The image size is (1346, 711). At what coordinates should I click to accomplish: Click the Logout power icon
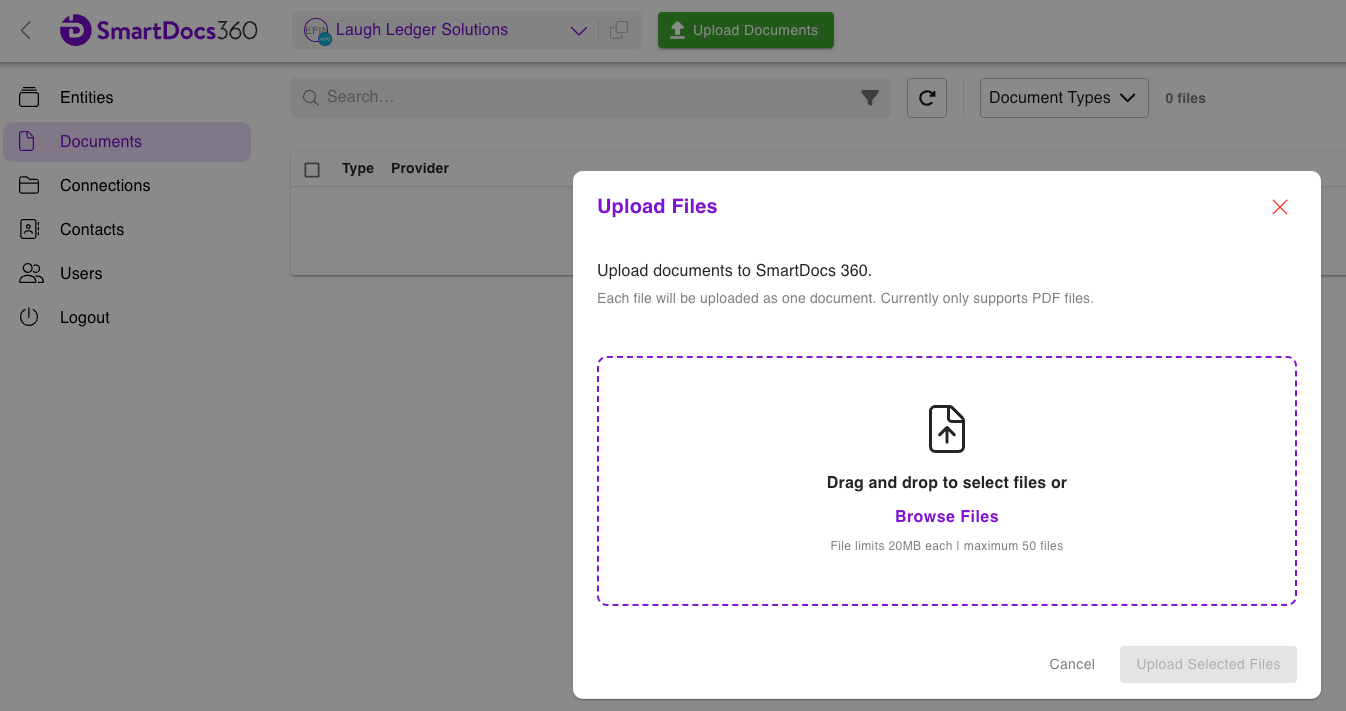coord(30,317)
